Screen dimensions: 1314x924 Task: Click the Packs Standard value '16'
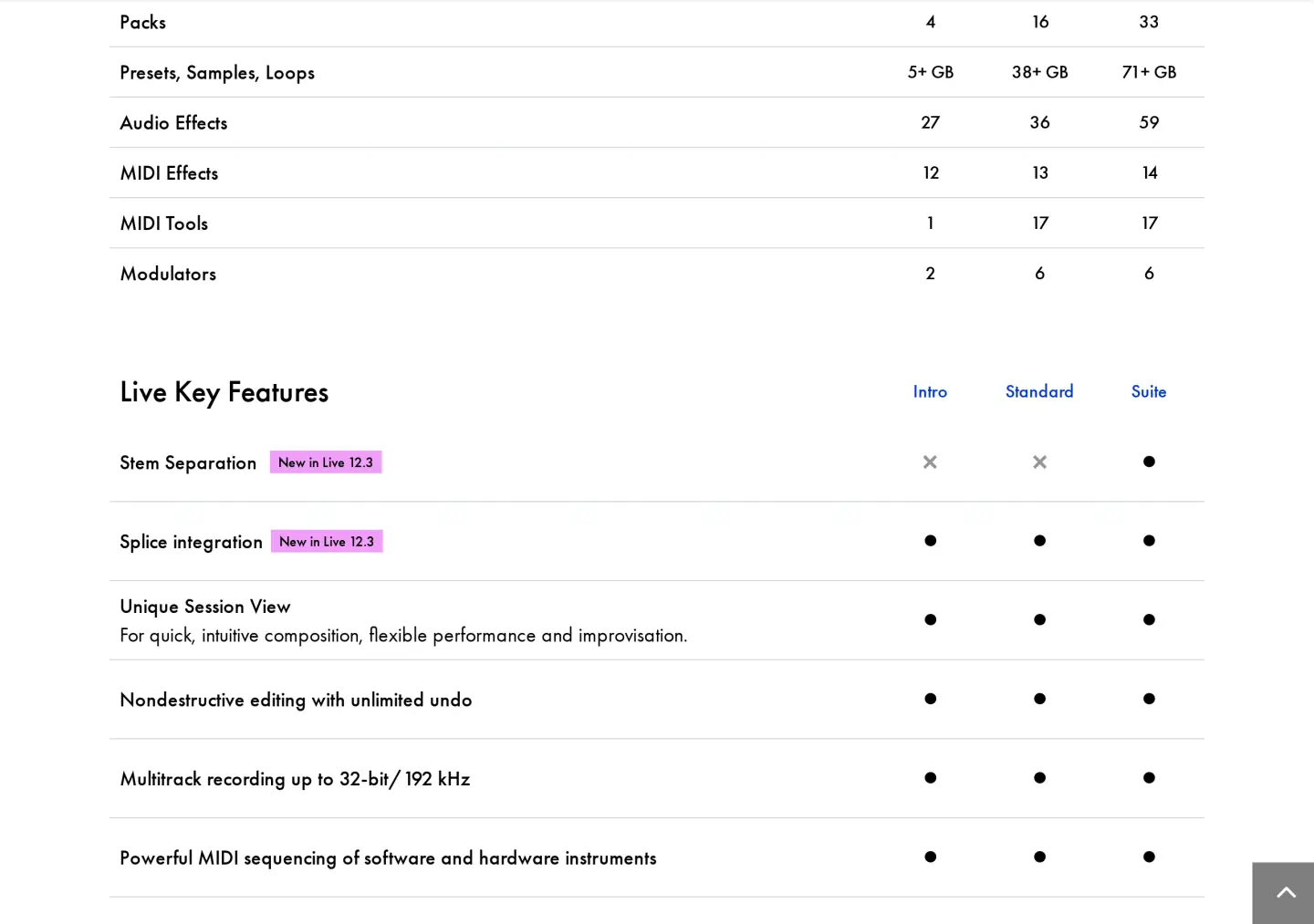pos(1039,22)
